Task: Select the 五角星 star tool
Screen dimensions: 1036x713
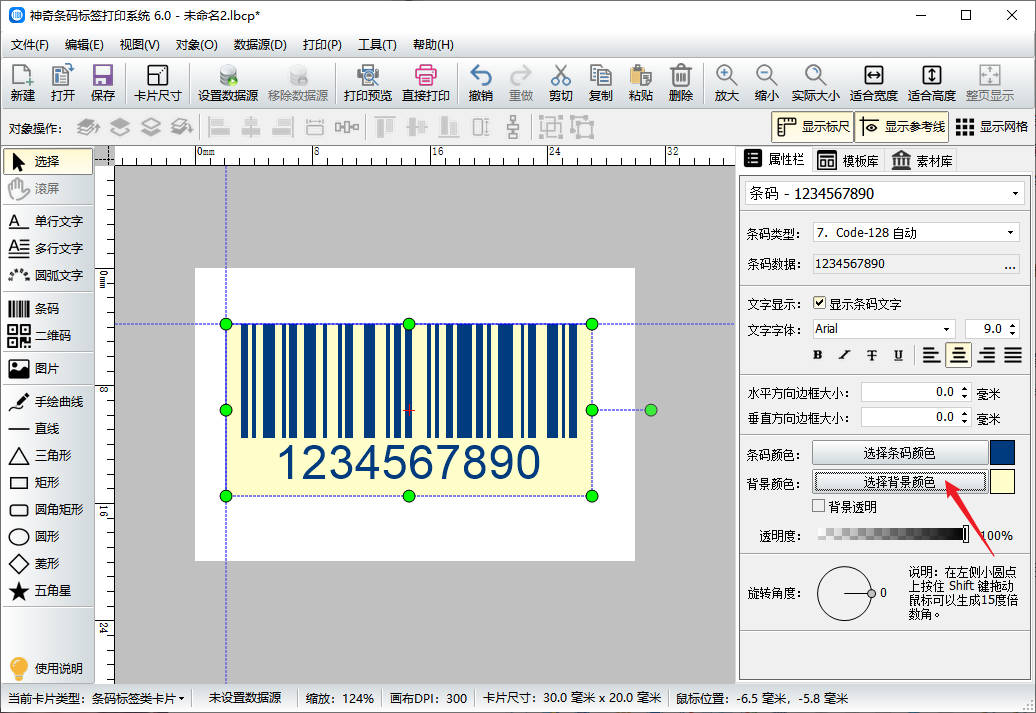Action: point(48,591)
